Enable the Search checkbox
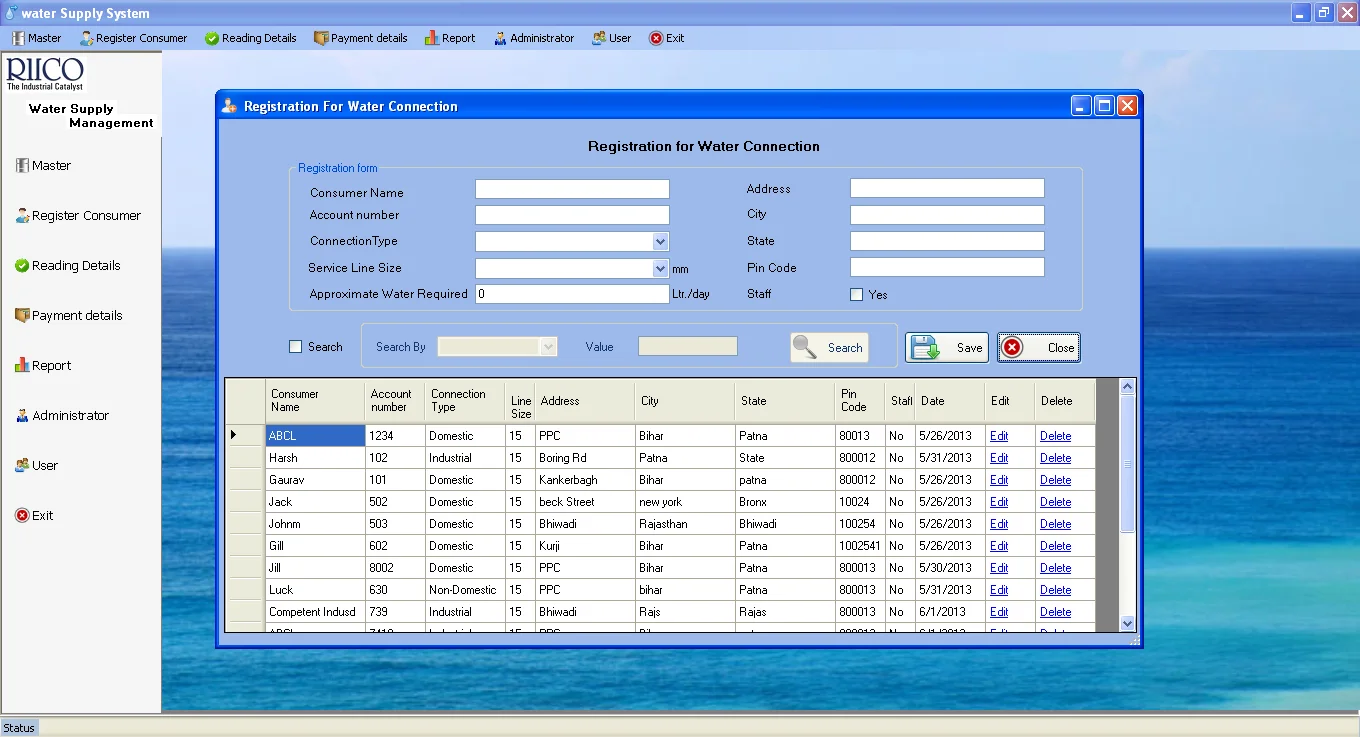The image size is (1360, 737). [294, 347]
